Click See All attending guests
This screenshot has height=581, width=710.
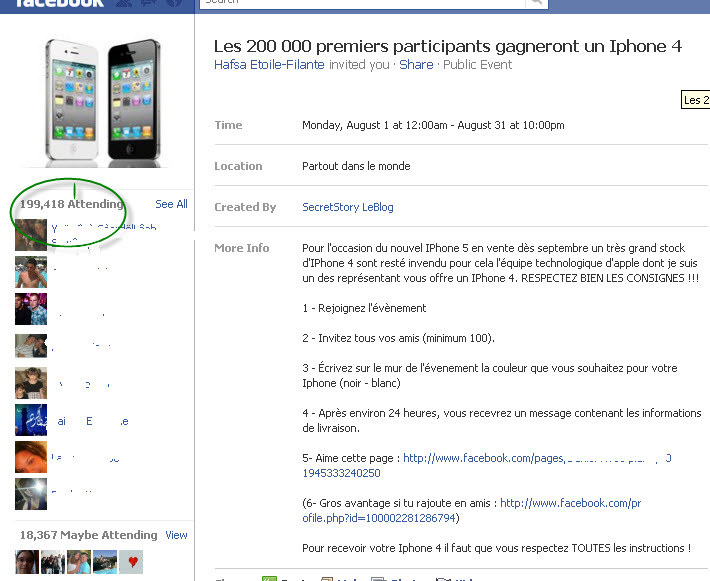point(171,204)
